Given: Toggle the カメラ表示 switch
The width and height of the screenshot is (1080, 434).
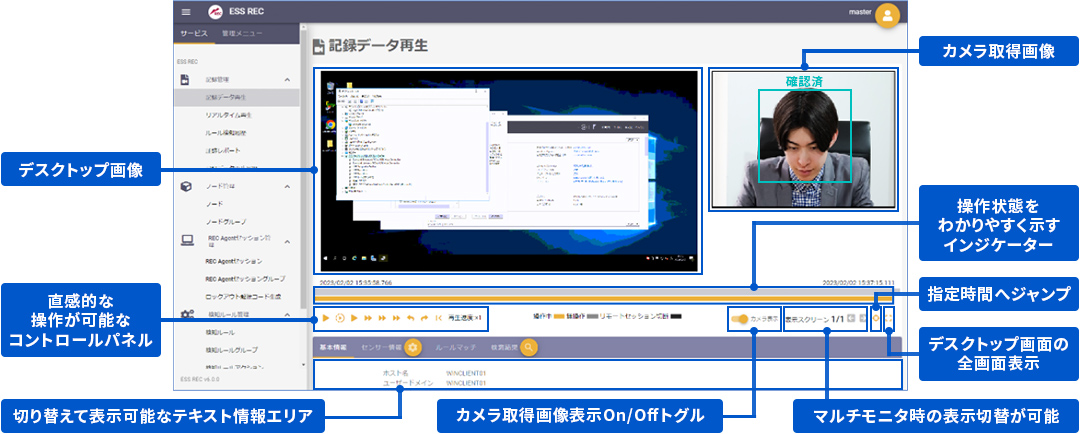Looking at the screenshot, I should coord(740,319).
